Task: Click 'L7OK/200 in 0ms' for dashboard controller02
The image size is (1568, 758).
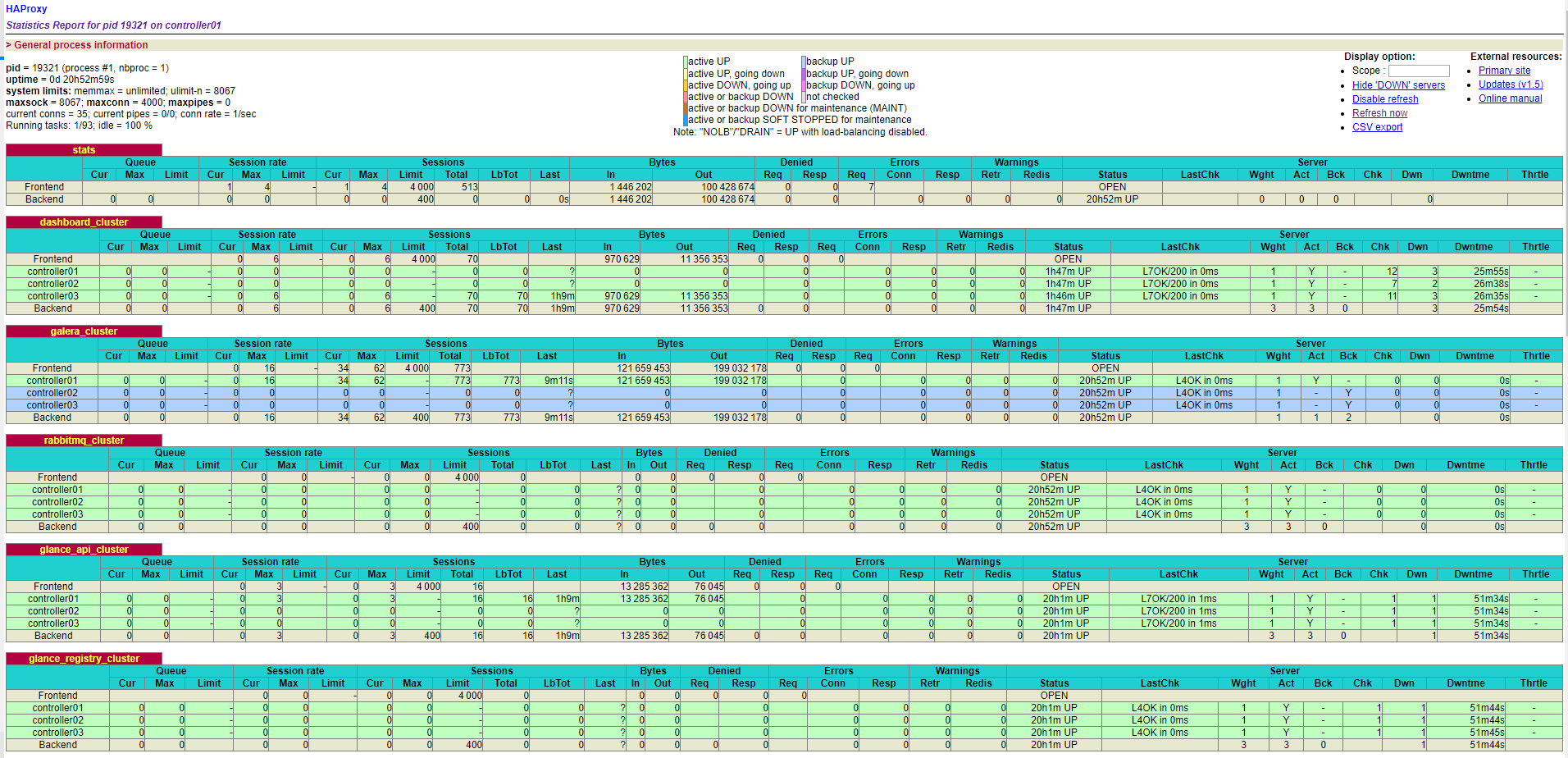Action: click(x=1180, y=284)
